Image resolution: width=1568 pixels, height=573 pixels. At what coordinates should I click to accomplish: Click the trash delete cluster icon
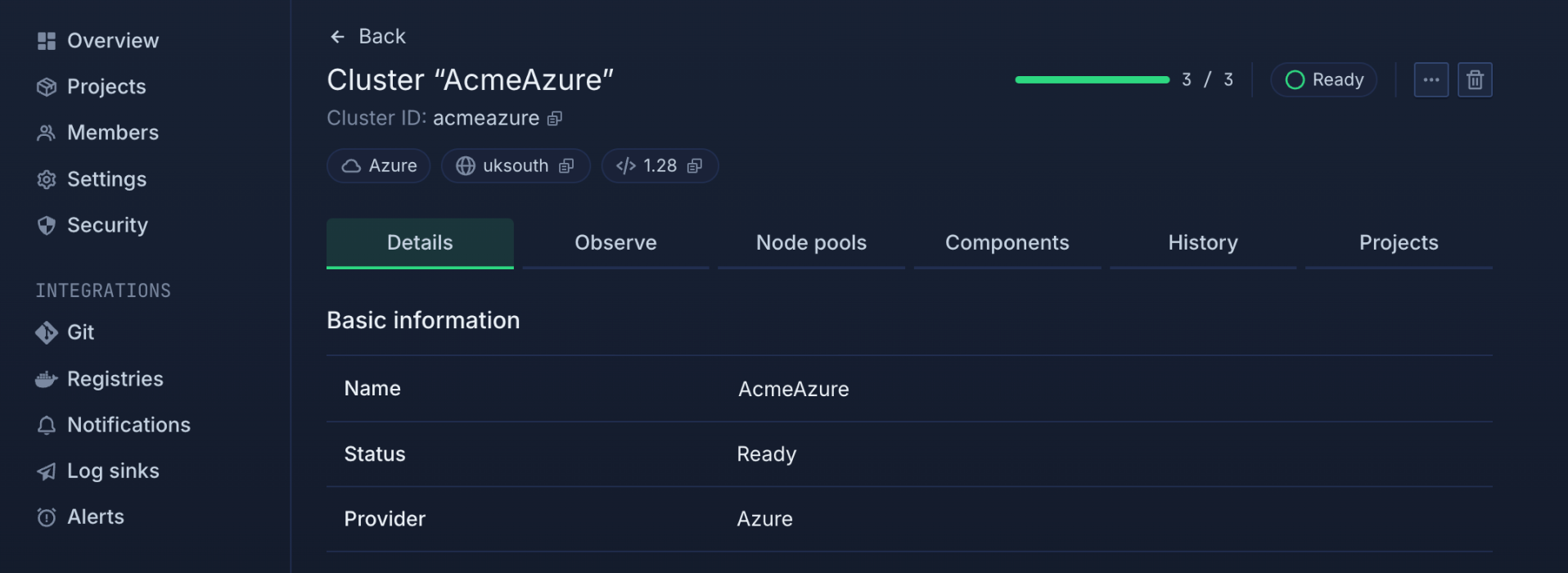(x=1475, y=80)
